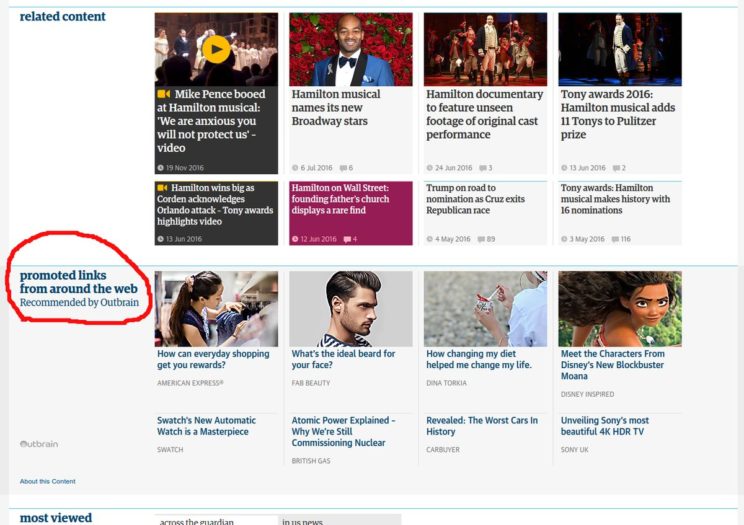744x525 pixels.
Task: Click comment icon on Broadway stars article
Action: pos(343,168)
